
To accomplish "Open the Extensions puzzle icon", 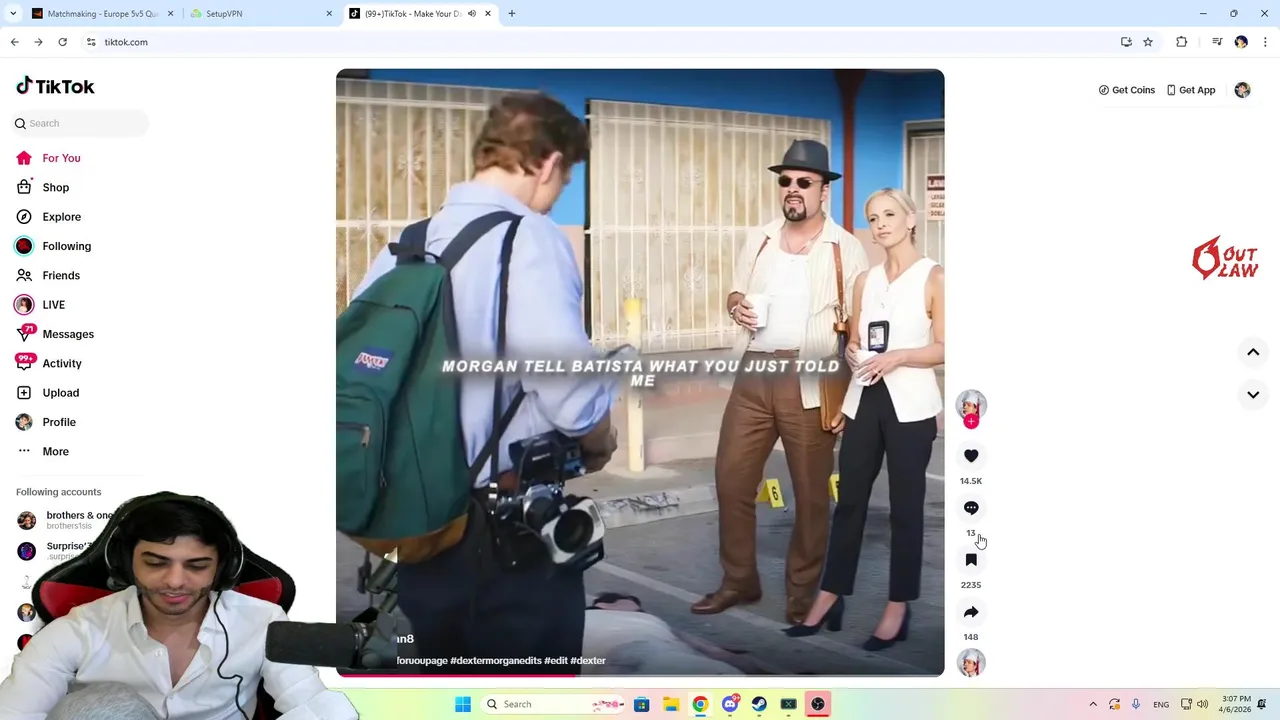I will tap(1182, 42).
